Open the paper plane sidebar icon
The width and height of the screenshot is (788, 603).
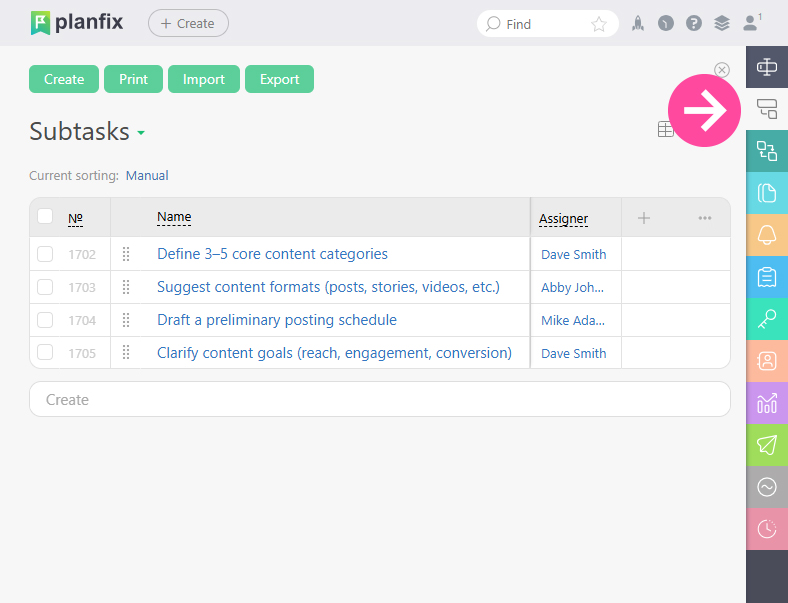[767, 445]
